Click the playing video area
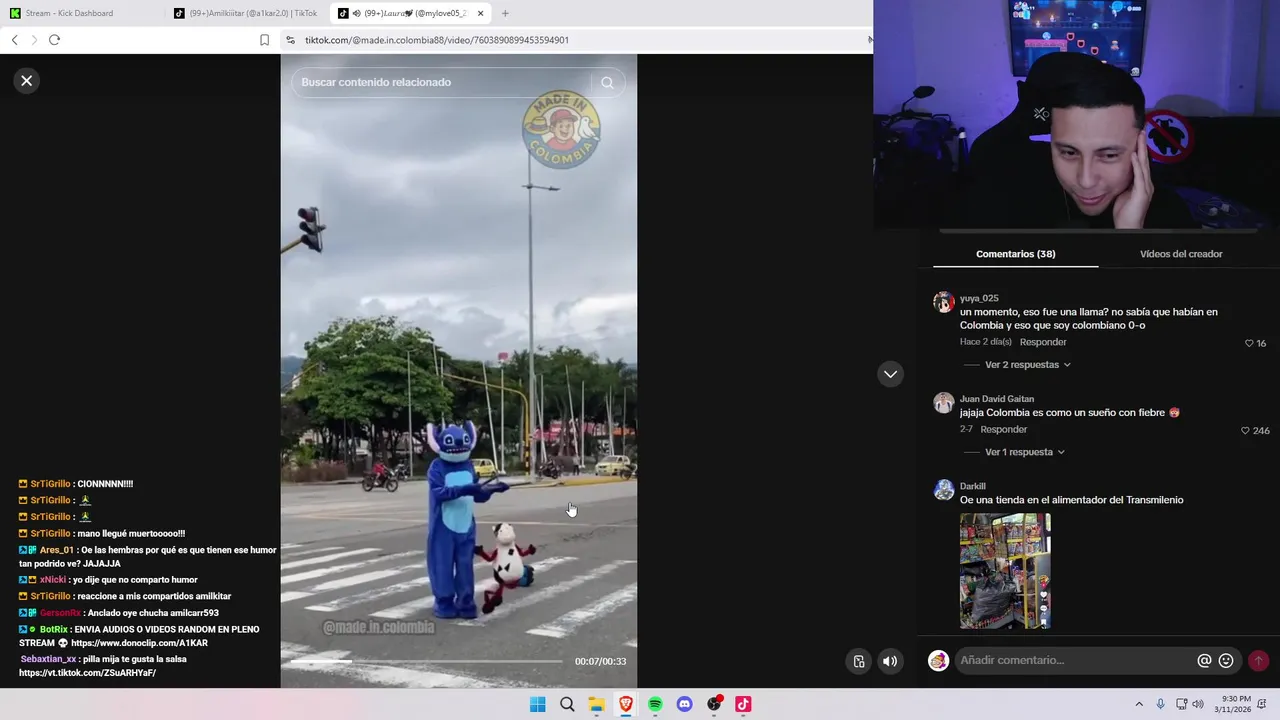This screenshot has height=720, width=1280. click(458, 370)
